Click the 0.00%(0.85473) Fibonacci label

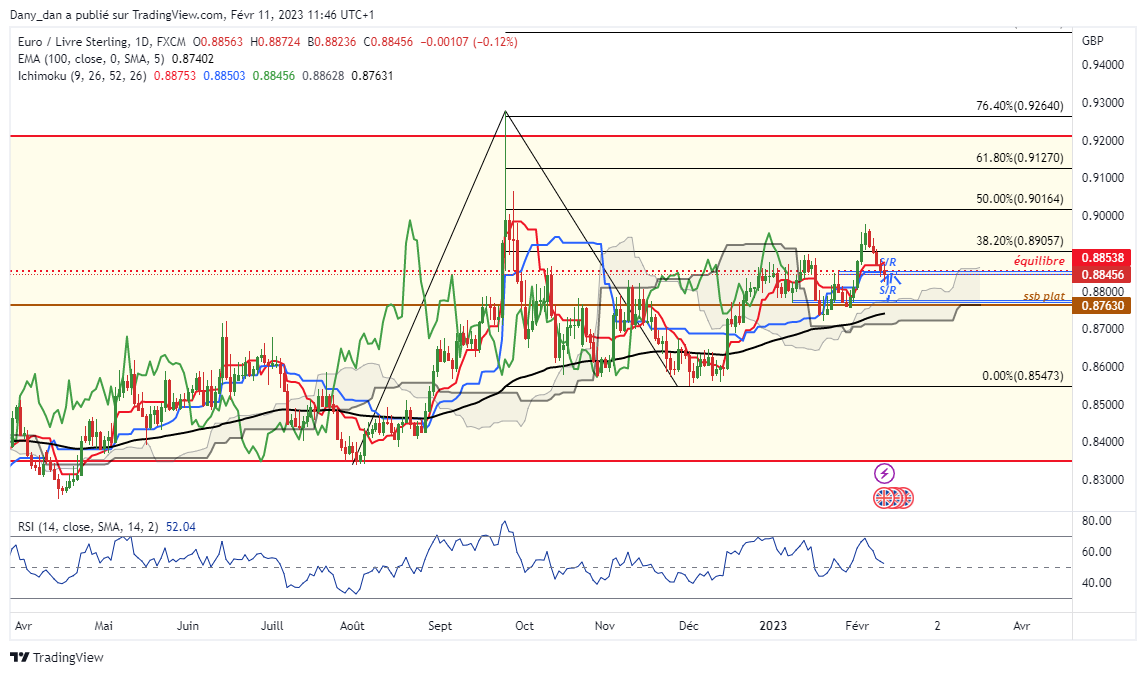pyautogui.click(x=1022, y=375)
